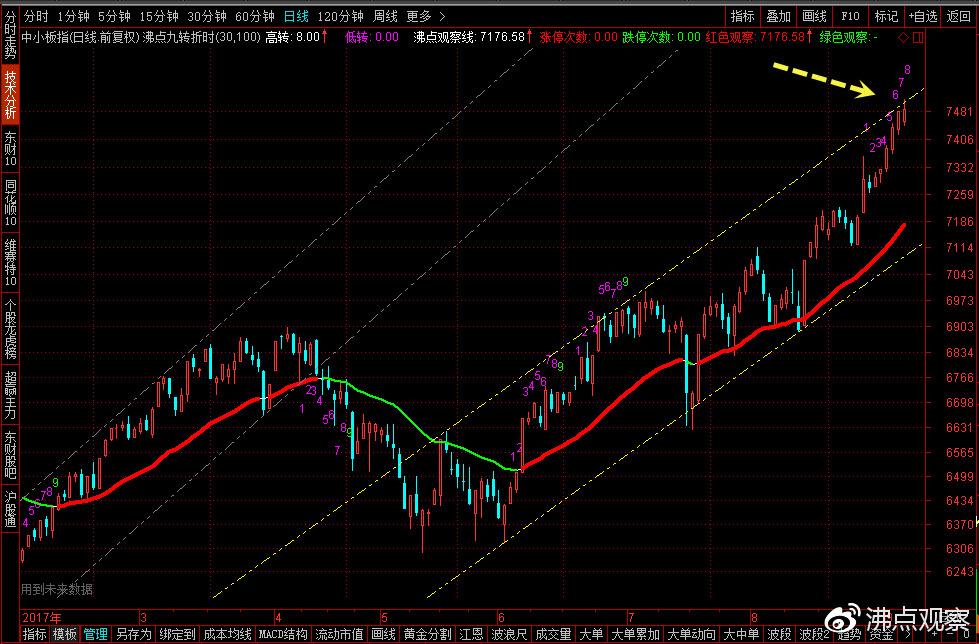Click the 标记 mark button
The height and width of the screenshot is (644, 979).
pos(886,16)
